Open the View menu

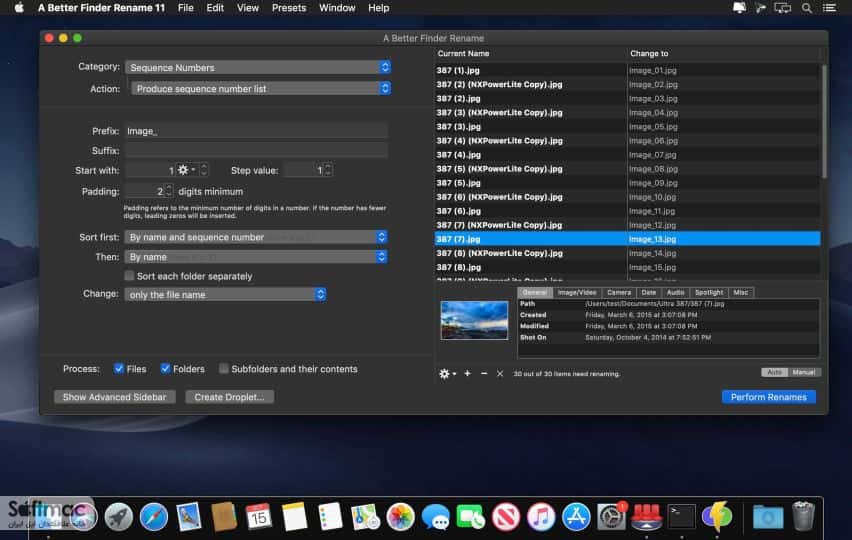point(248,8)
